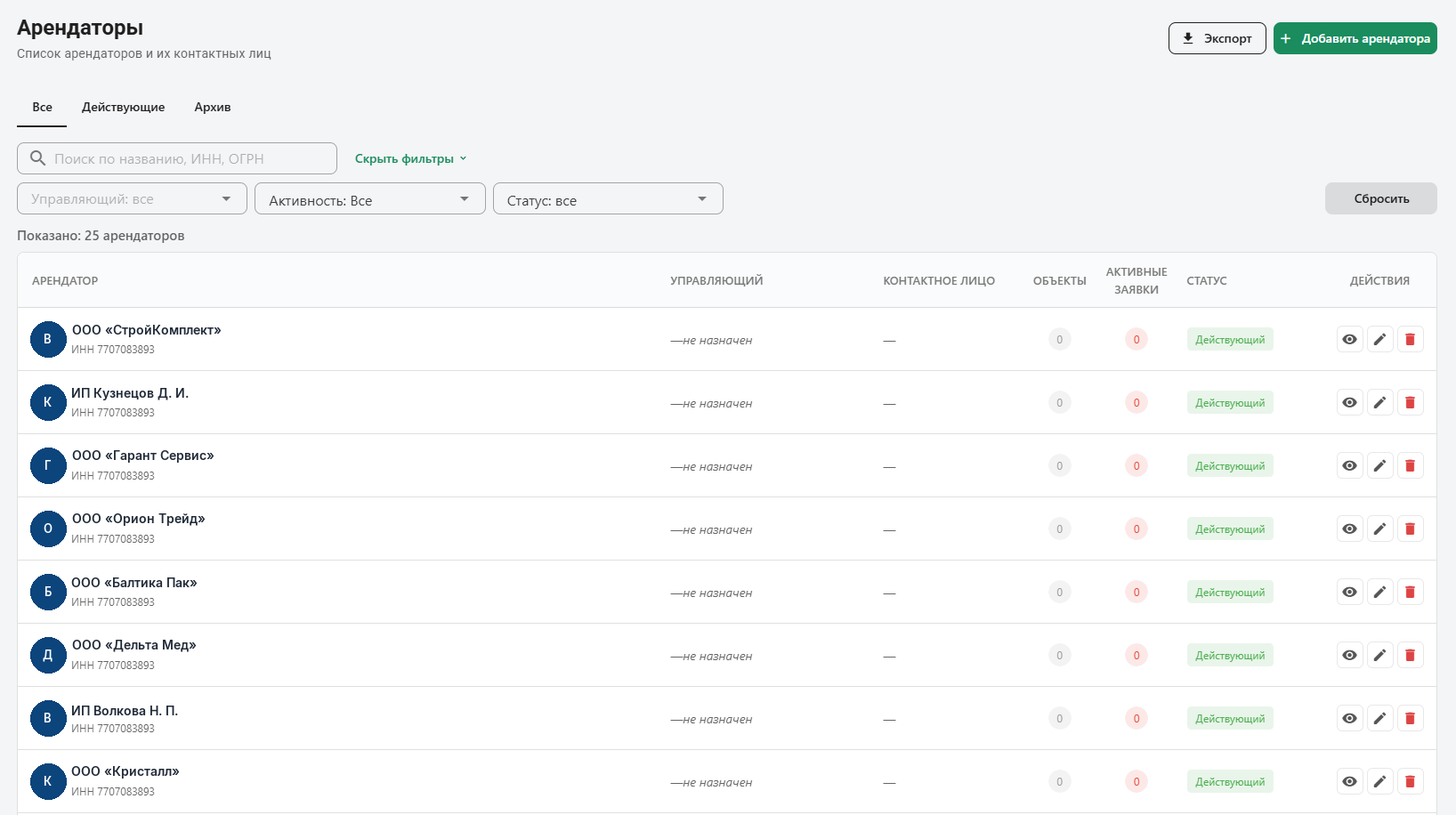Collapse filters via Скрыть фильтры

click(410, 158)
